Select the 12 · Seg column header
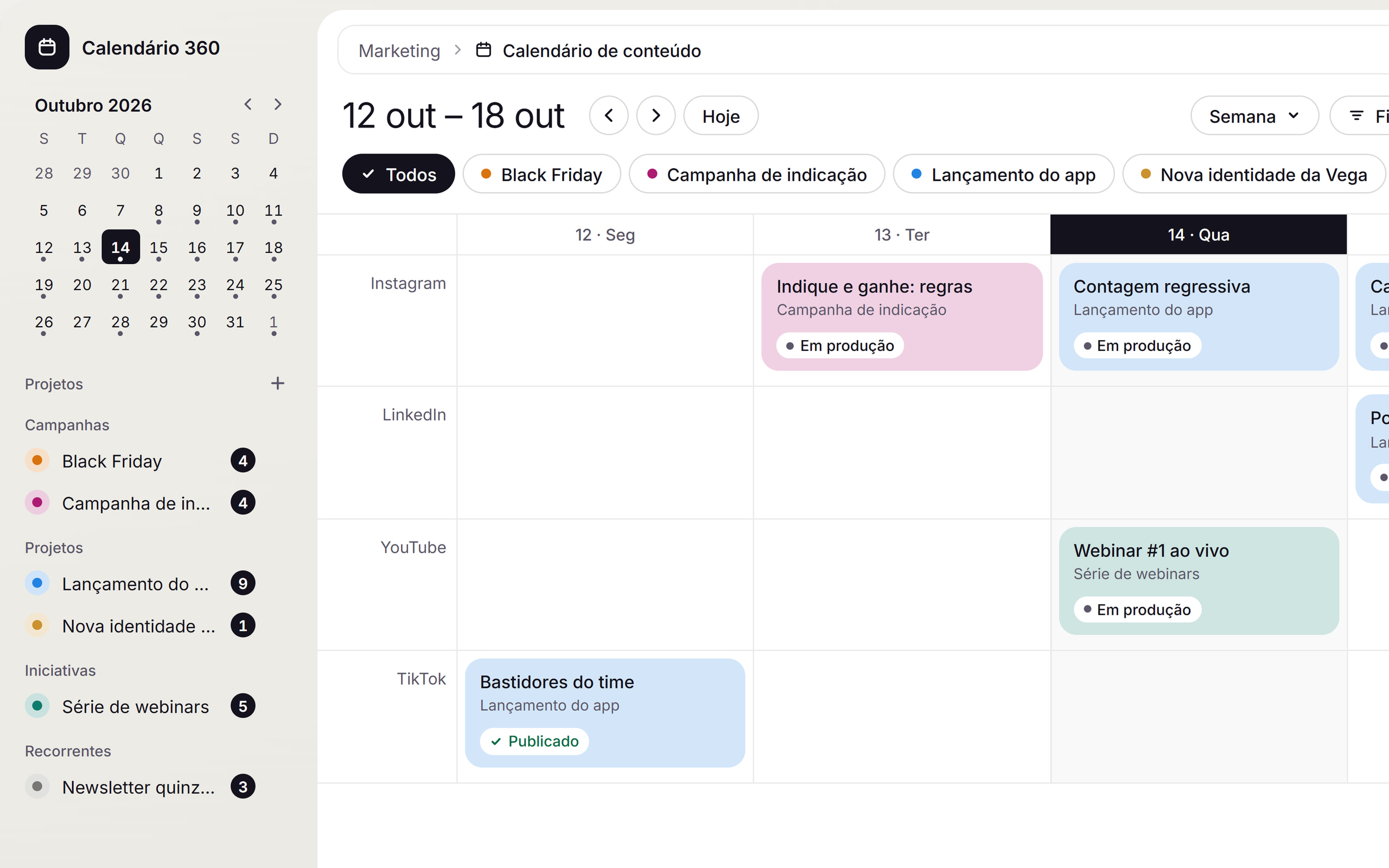The image size is (1389, 868). tap(605, 234)
